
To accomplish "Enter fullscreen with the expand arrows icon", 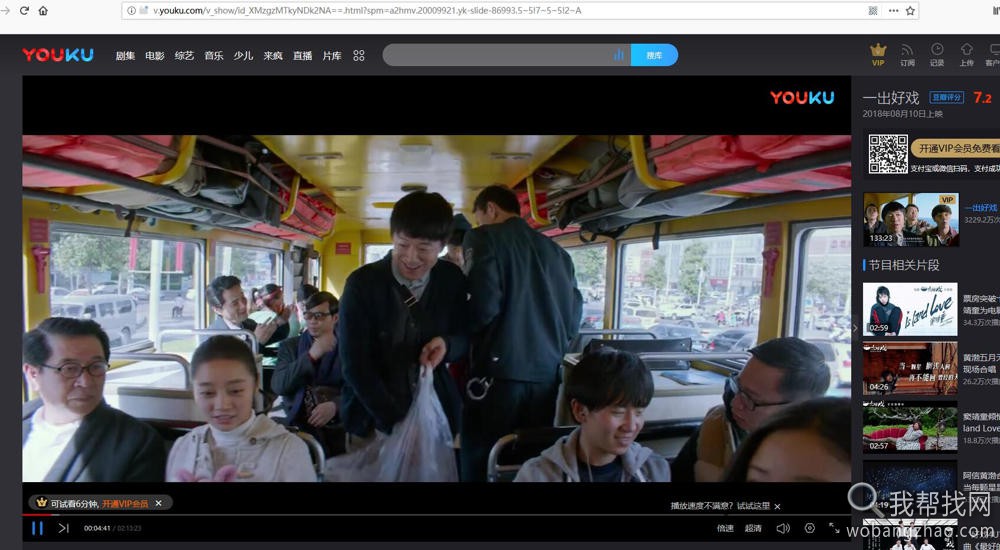I will (x=834, y=528).
